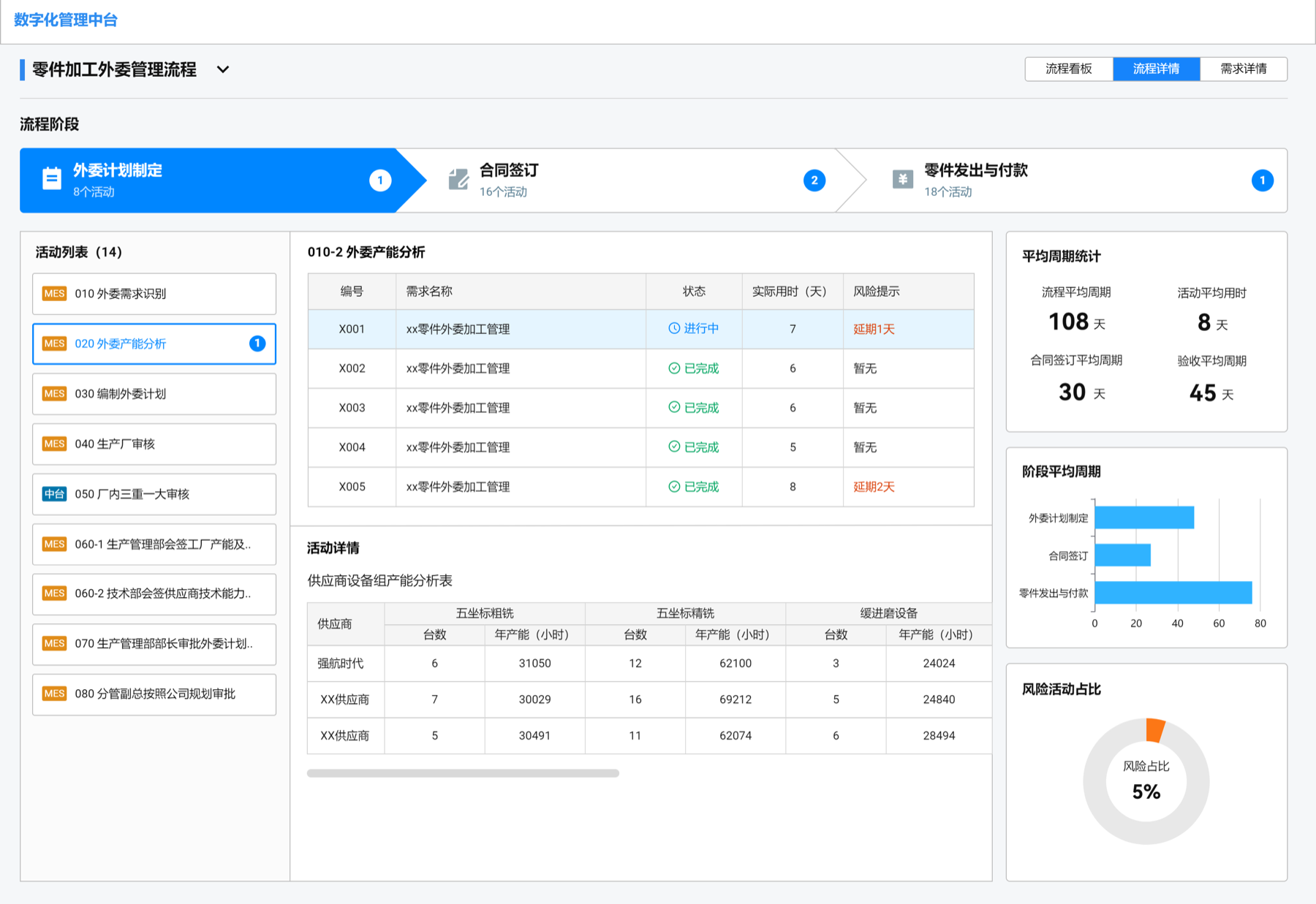Viewport: 1316px width, 904px height.
Task: Expand the 零件加工外委管理流程 dropdown chevron
Action: (x=223, y=69)
